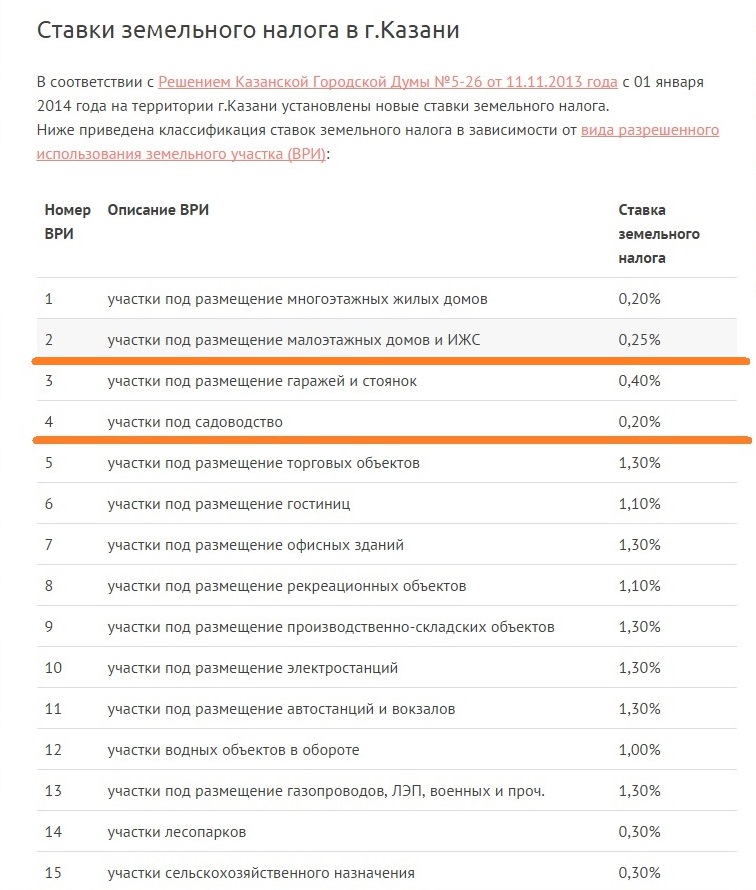
Task: Click the гостиниц row description
Action: tap(229, 504)
